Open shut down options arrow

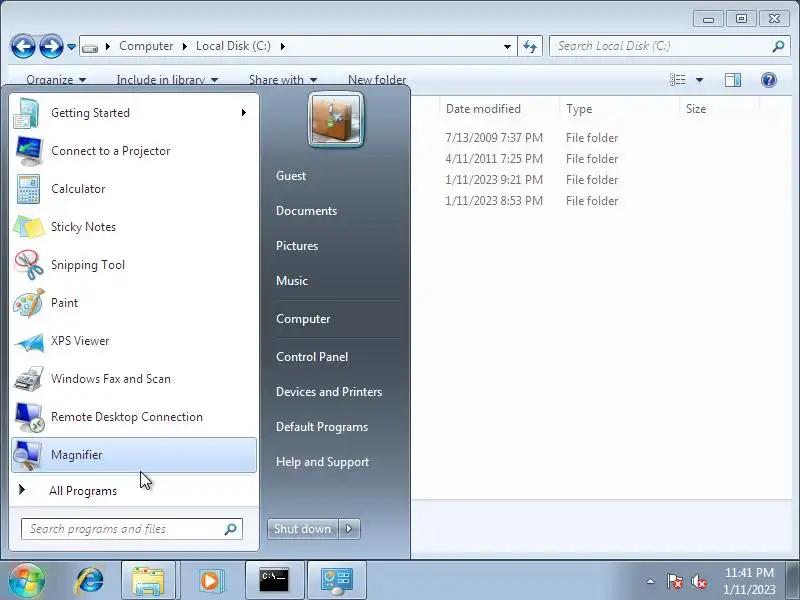click(349, 529)
